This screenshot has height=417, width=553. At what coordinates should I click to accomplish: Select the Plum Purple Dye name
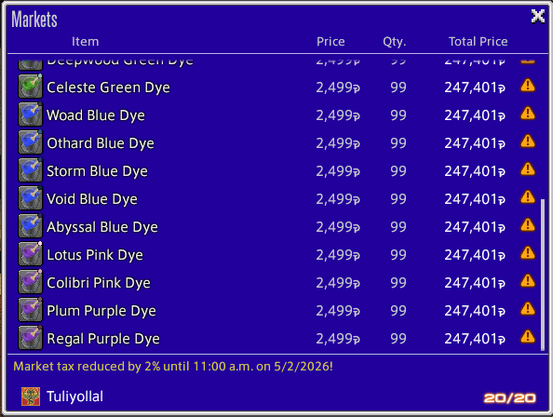(x=101, y=310)
